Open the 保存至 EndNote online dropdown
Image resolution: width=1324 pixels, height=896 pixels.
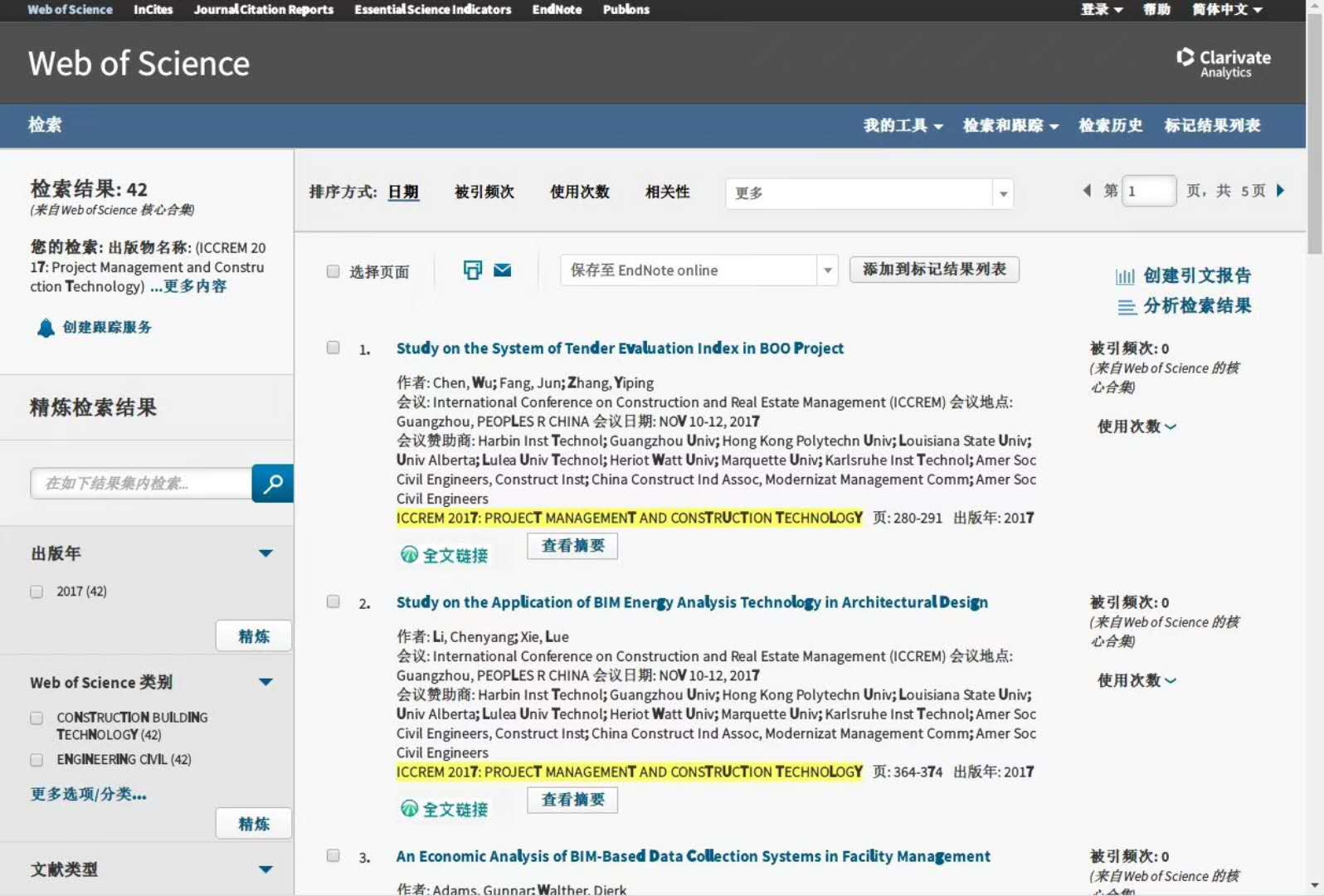pos(699,270)
